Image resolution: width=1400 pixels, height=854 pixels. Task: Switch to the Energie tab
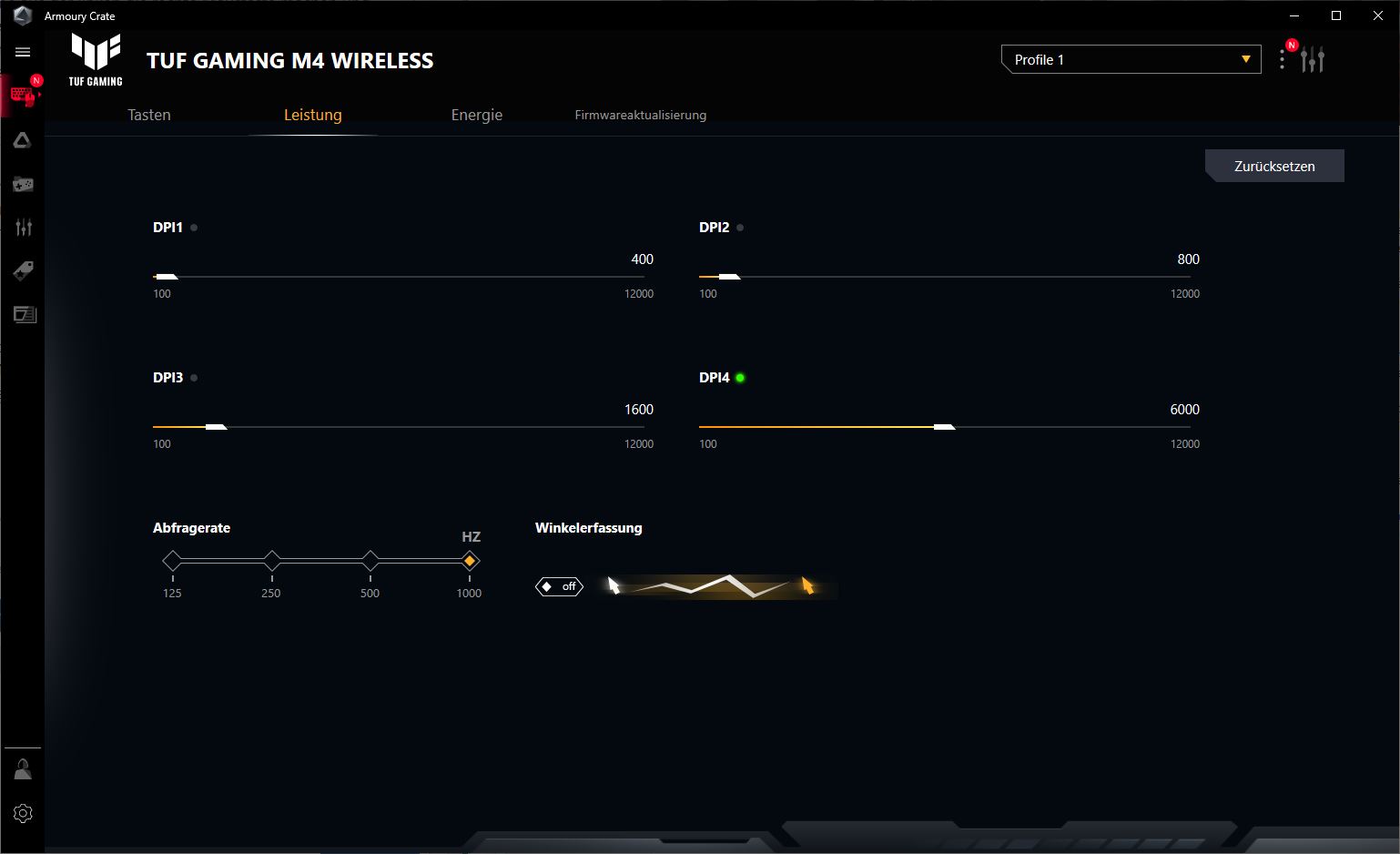point(477,115)
